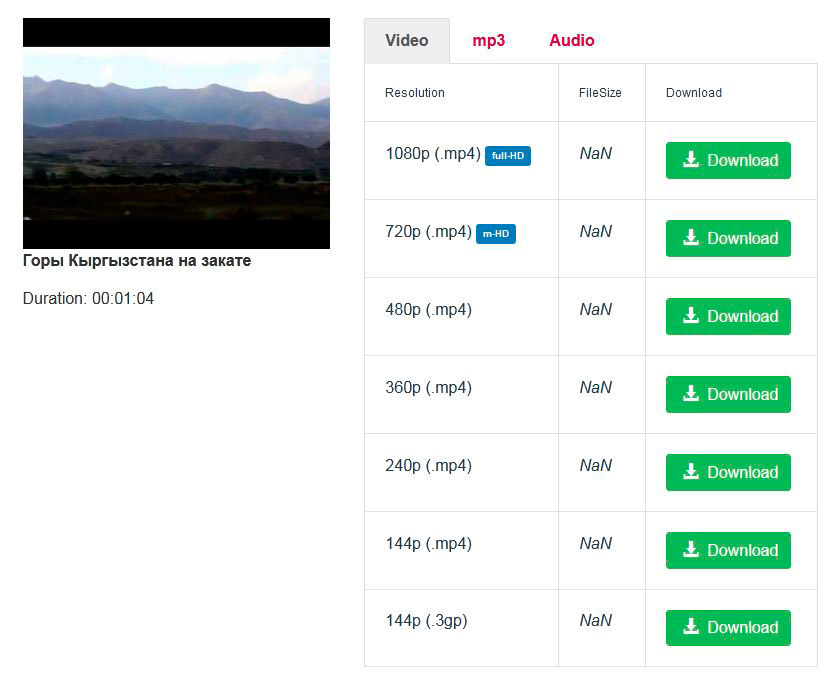Open the mp3 tab
Image resolution: width=840 pixels, height=688 pixels.
point(489,41)
